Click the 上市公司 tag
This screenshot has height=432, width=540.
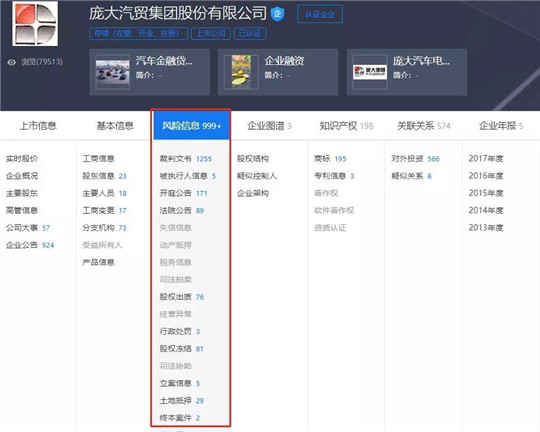pos(211,33)
